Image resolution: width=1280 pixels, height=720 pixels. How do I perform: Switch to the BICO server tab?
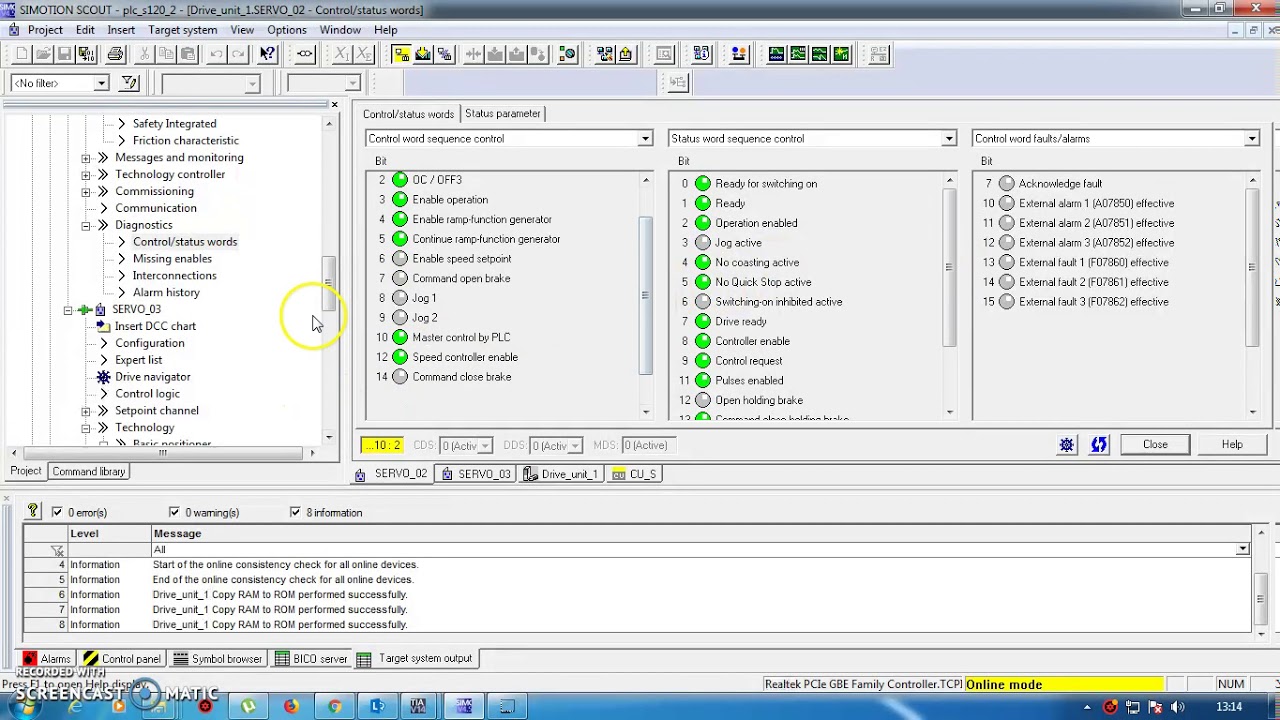pos(311,659)
